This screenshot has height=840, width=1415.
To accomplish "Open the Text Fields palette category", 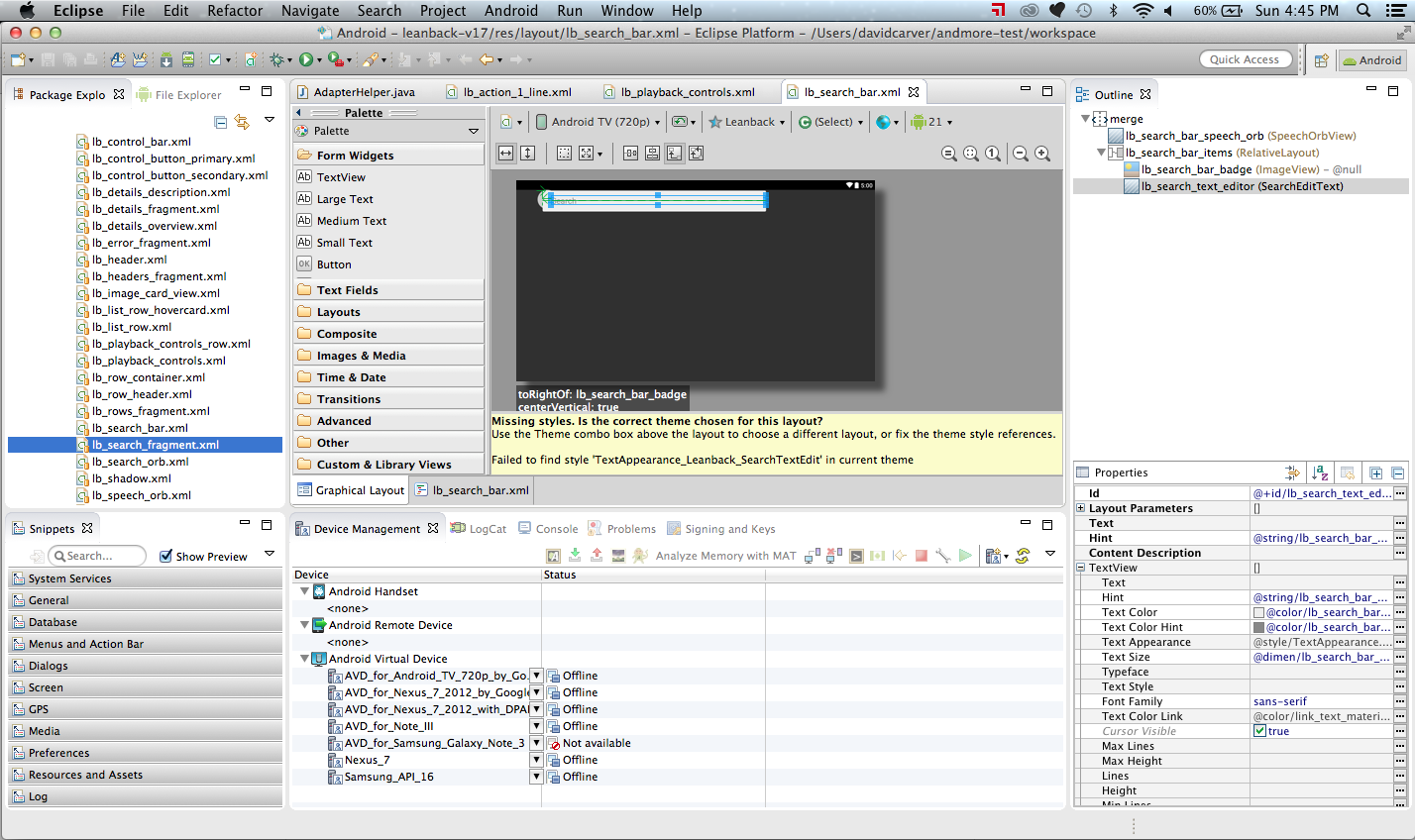I will (x=388, y=290).
